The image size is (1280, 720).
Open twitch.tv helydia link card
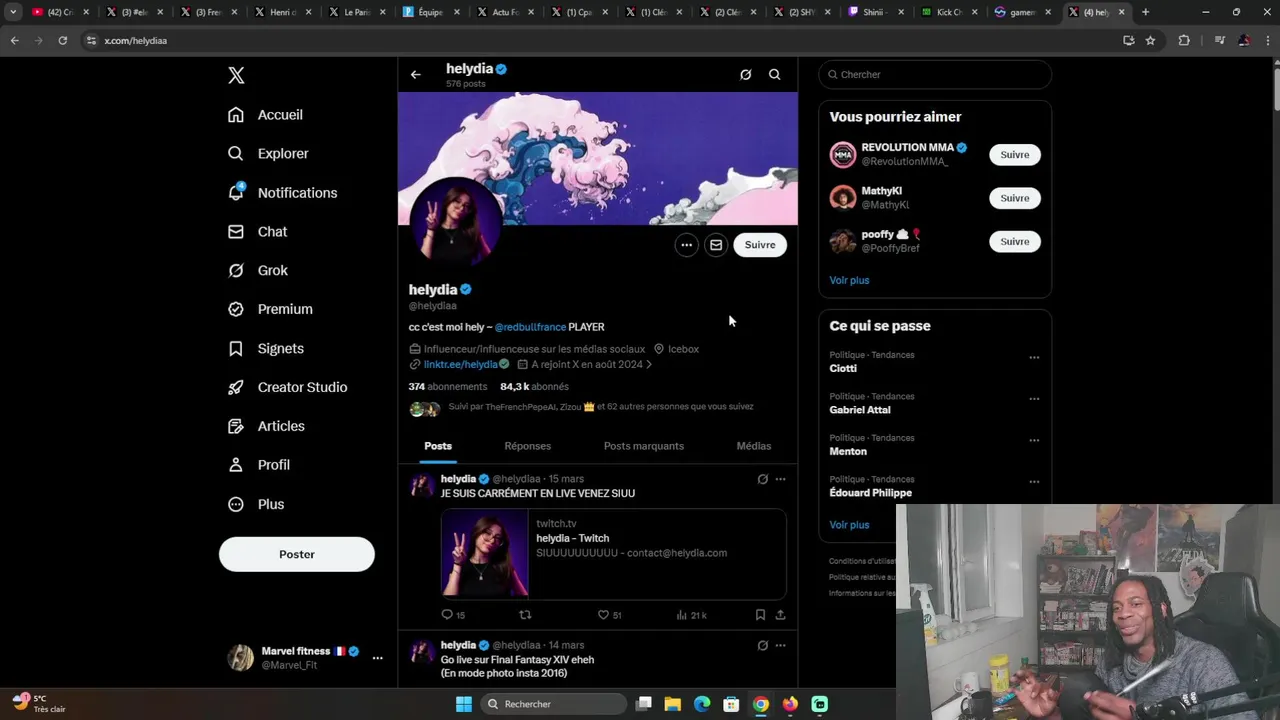pos(613,553)
